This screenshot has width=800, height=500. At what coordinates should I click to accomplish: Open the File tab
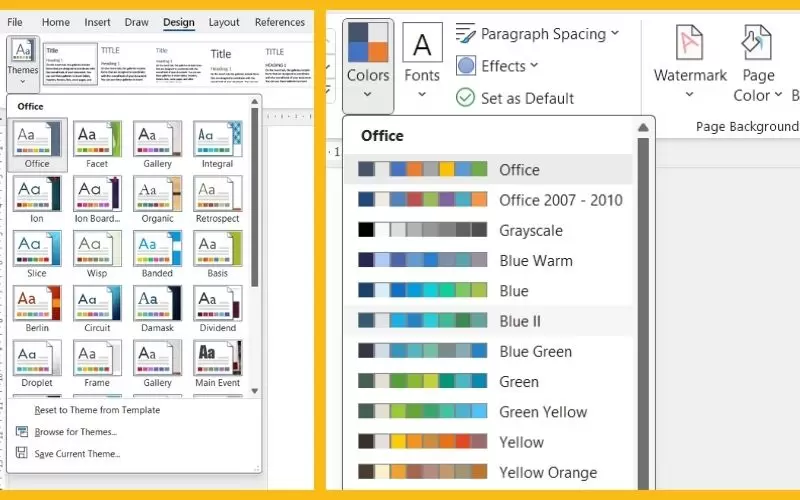pos(15,22)
